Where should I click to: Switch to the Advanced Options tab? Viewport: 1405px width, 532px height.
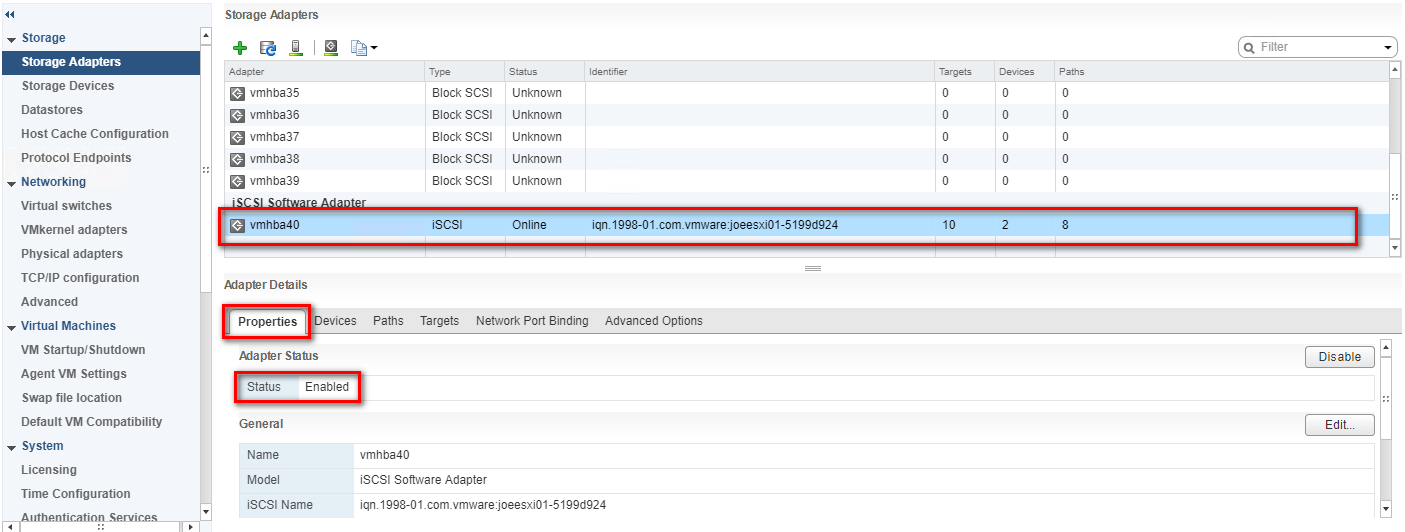point(654,321)
